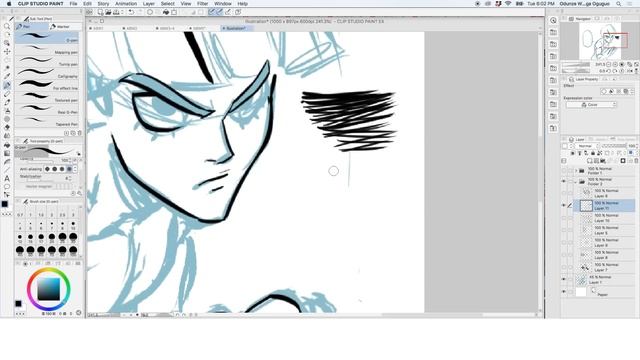Switch to the Illustration canvas tab

(236, 29)
